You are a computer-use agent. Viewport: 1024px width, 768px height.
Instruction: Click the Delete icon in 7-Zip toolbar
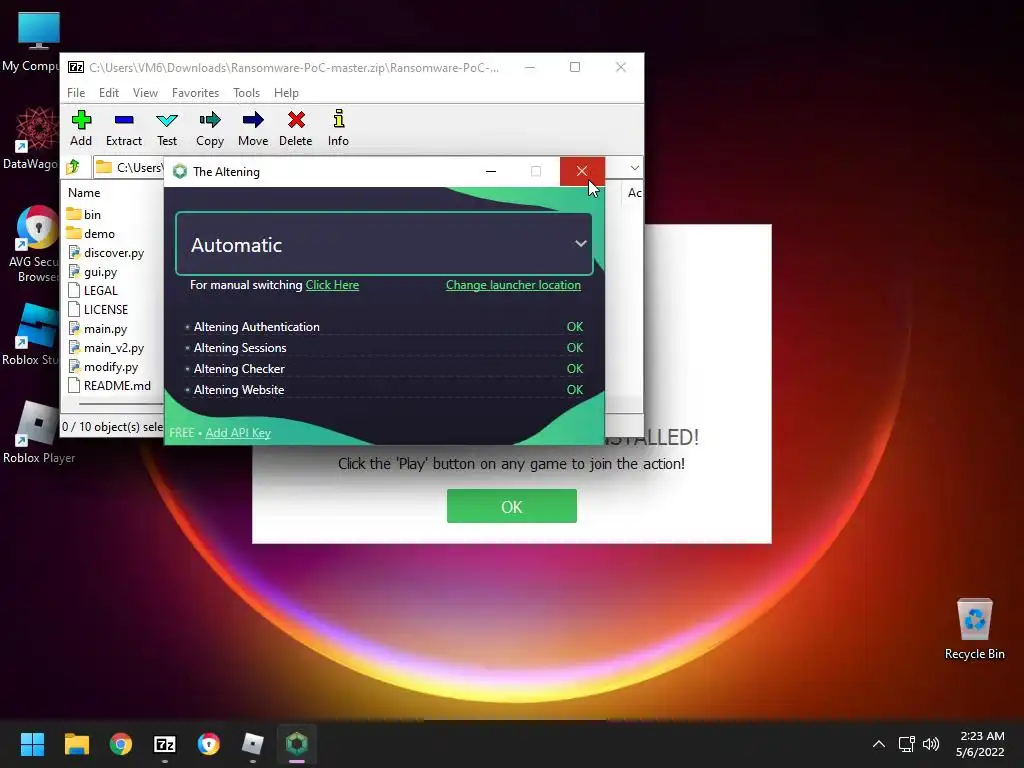(x=296, y=128)
